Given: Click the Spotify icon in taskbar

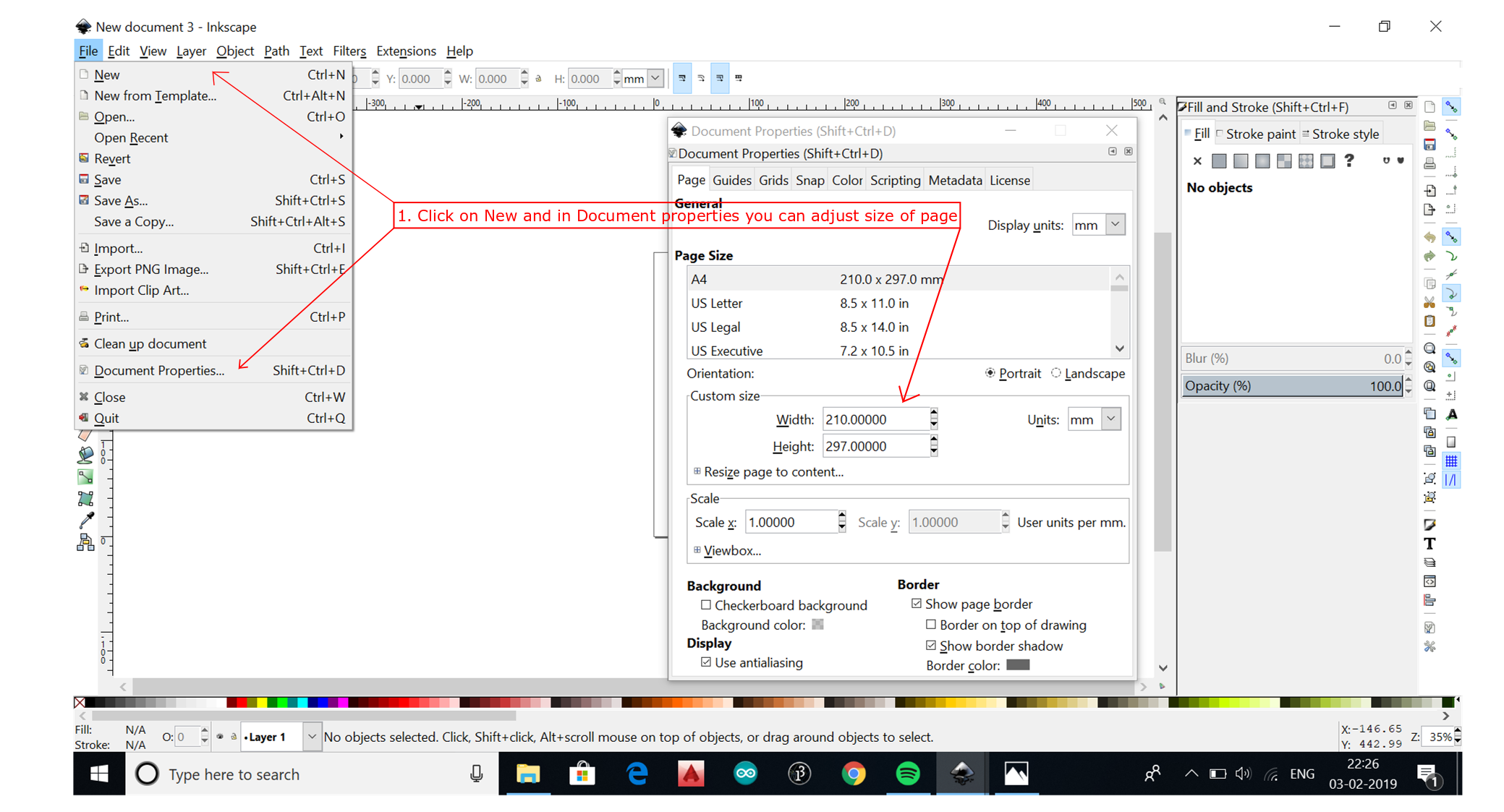Looking at the screenshot, I should click(x=908, y=774).
